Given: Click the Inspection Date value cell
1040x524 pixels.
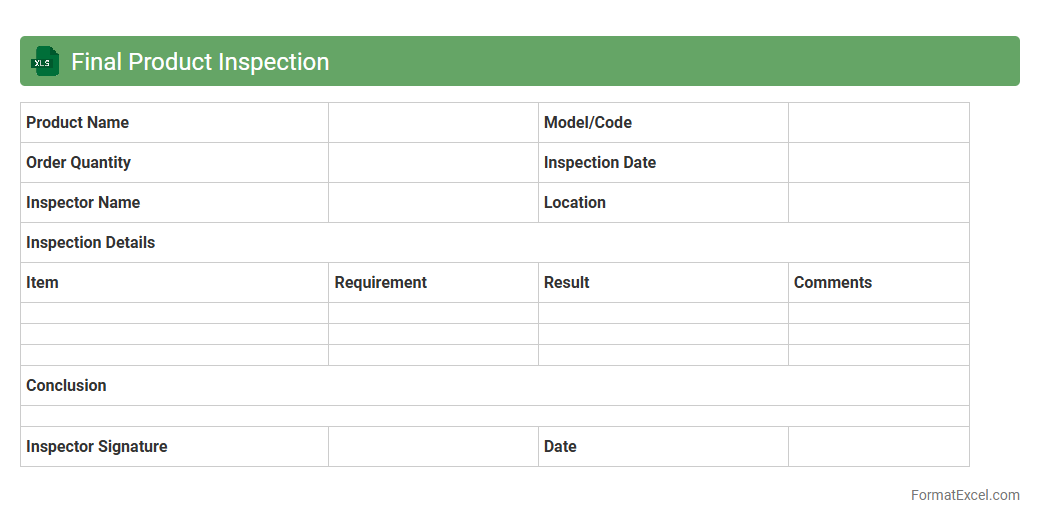Looking at the screenshot, I should [878, 163].
